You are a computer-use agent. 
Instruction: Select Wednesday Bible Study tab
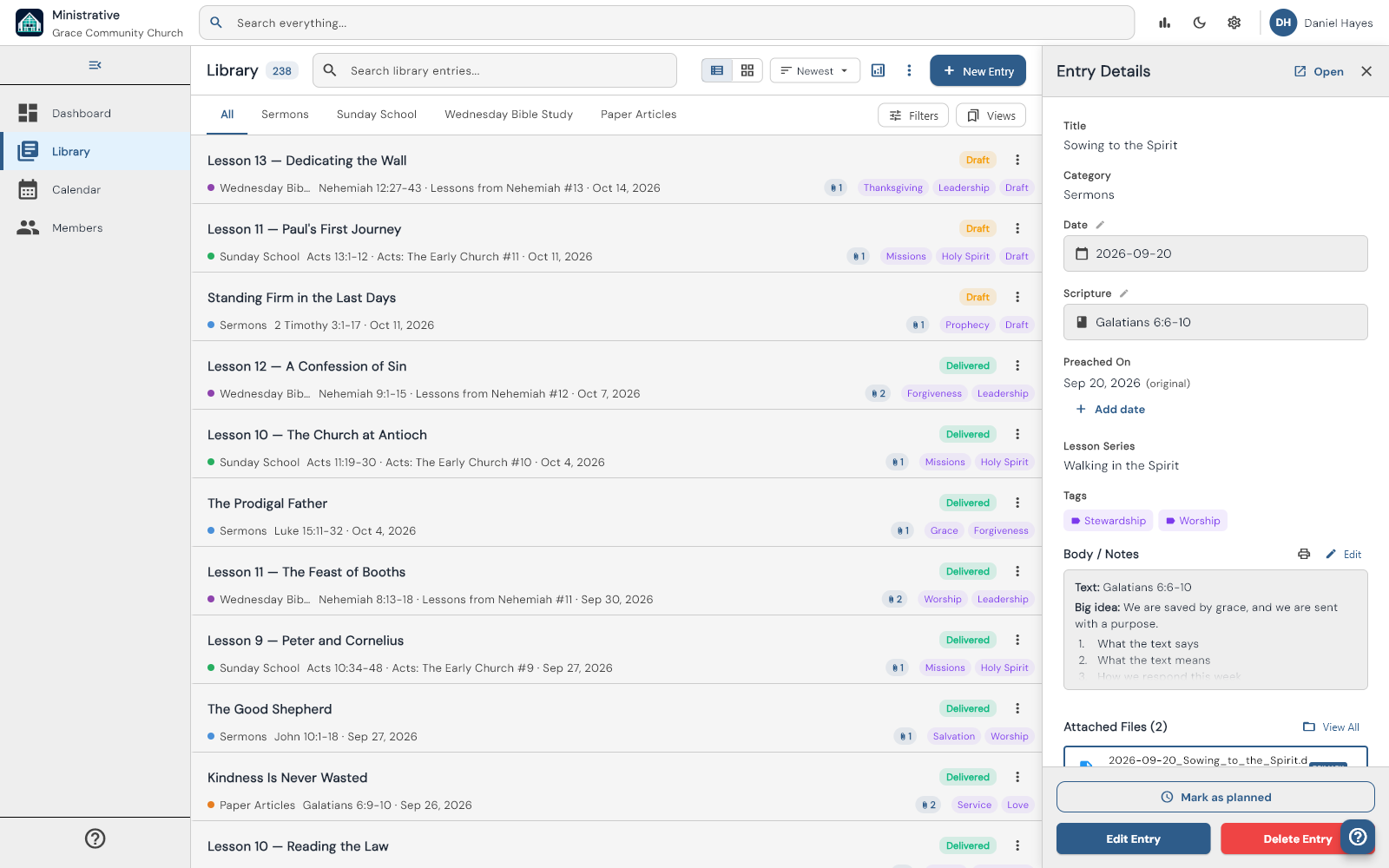509,115
